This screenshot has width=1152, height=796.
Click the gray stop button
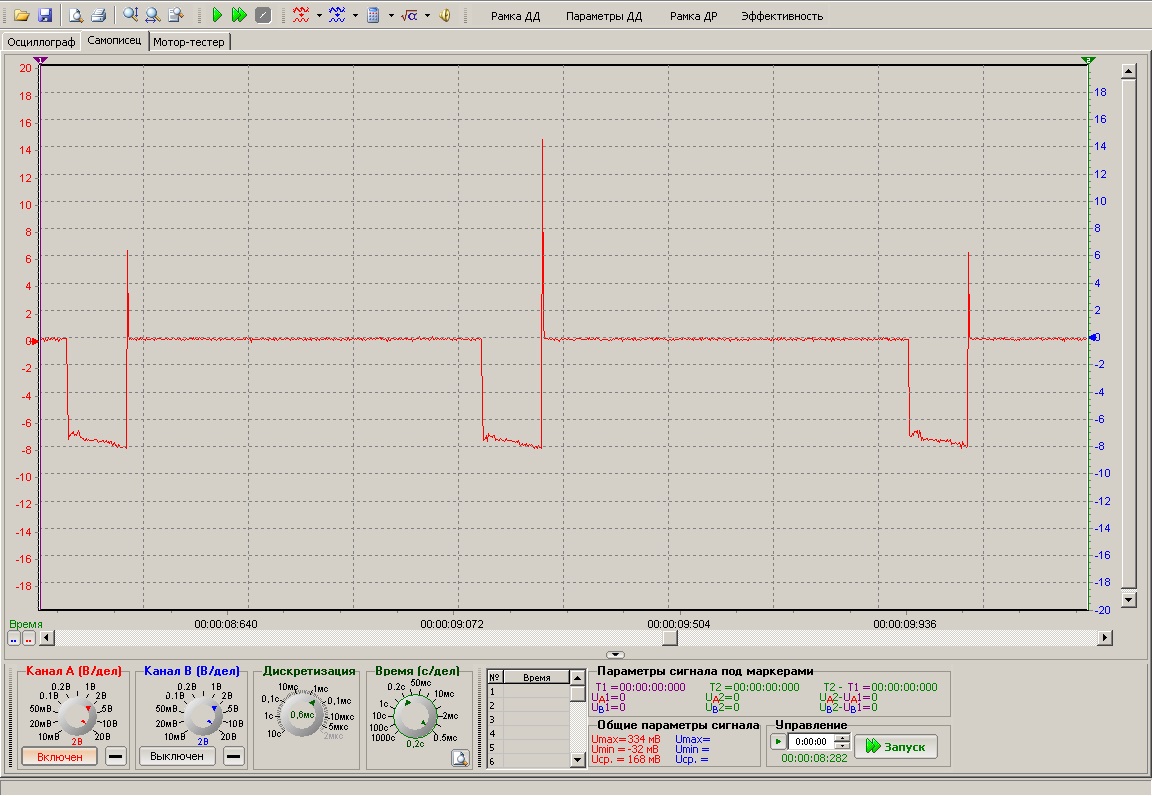click(x=262, y=15)
